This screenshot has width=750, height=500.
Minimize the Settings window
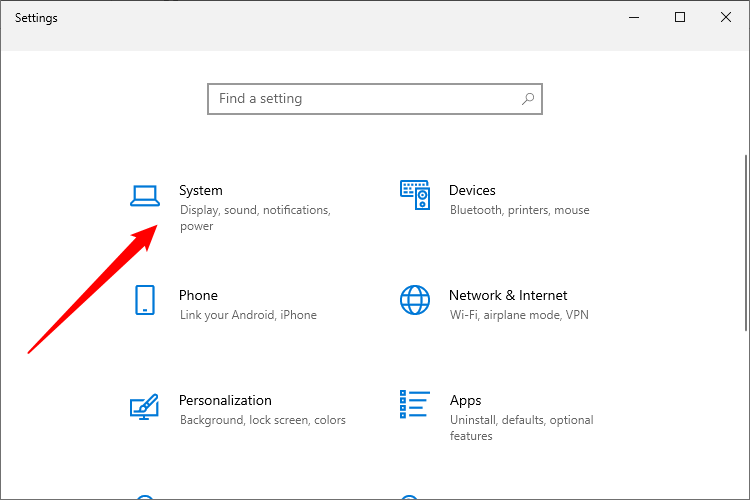[x=634, y=17]
